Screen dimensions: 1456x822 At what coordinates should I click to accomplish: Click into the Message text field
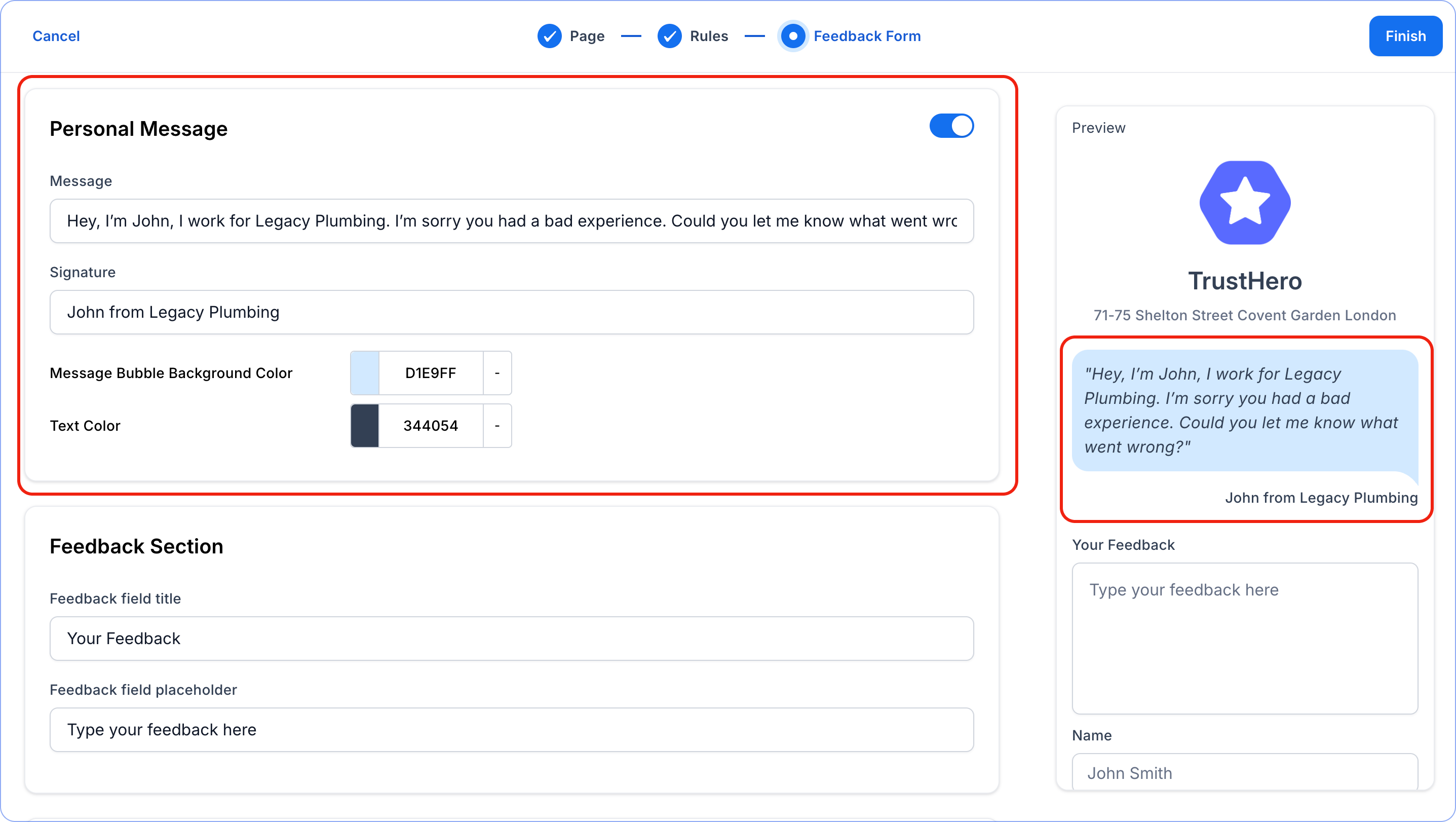[511, 221]
